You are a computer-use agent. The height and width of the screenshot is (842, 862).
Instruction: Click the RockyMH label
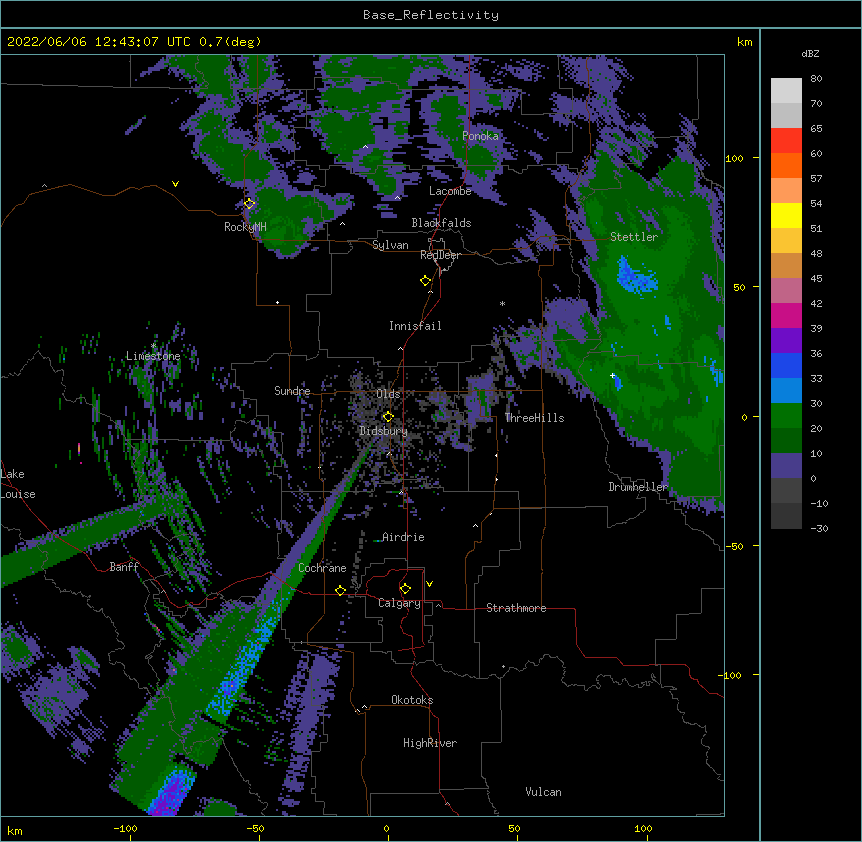(x=245, y=227)
